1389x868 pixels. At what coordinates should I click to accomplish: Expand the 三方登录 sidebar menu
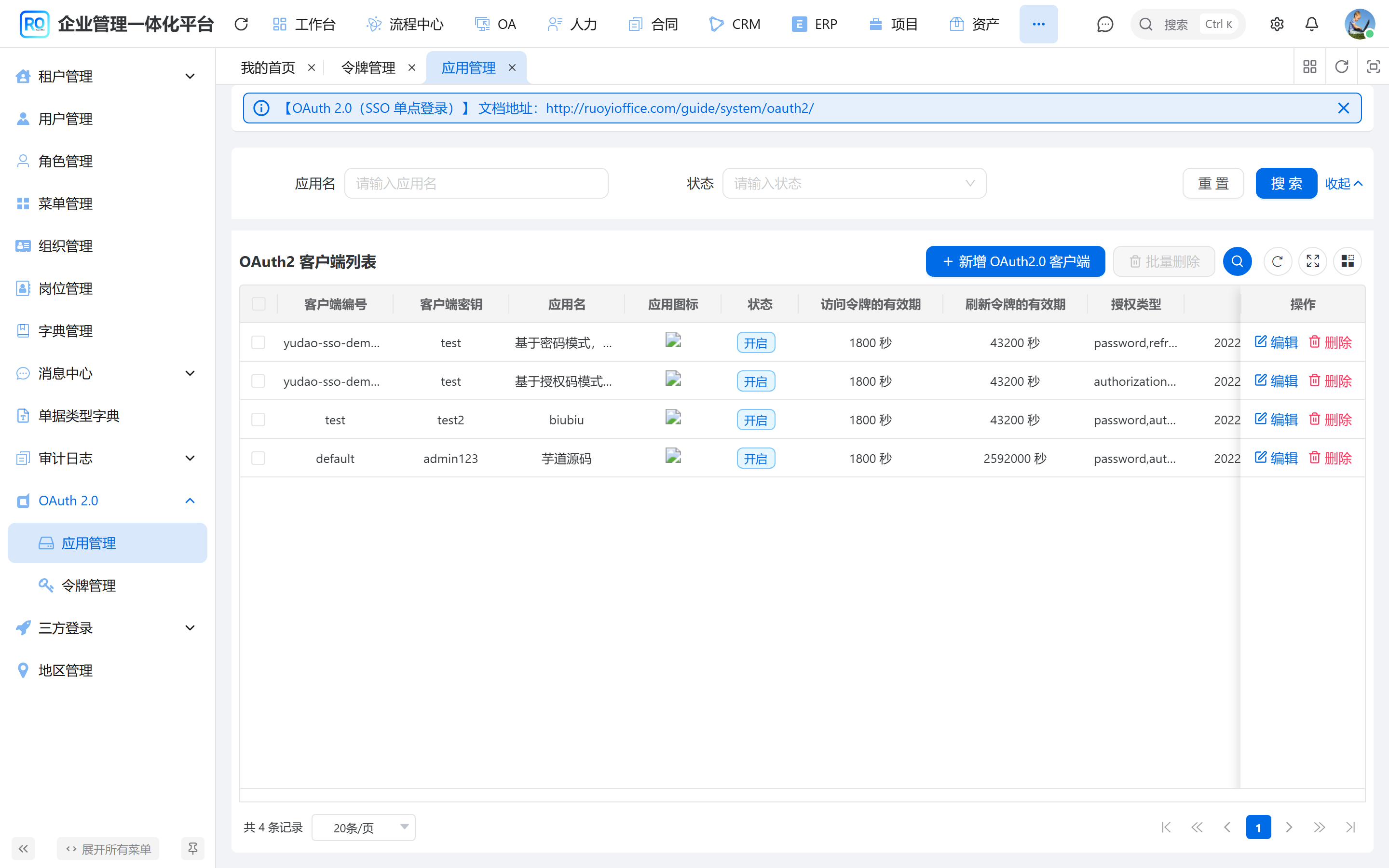(x=108, y=627)
